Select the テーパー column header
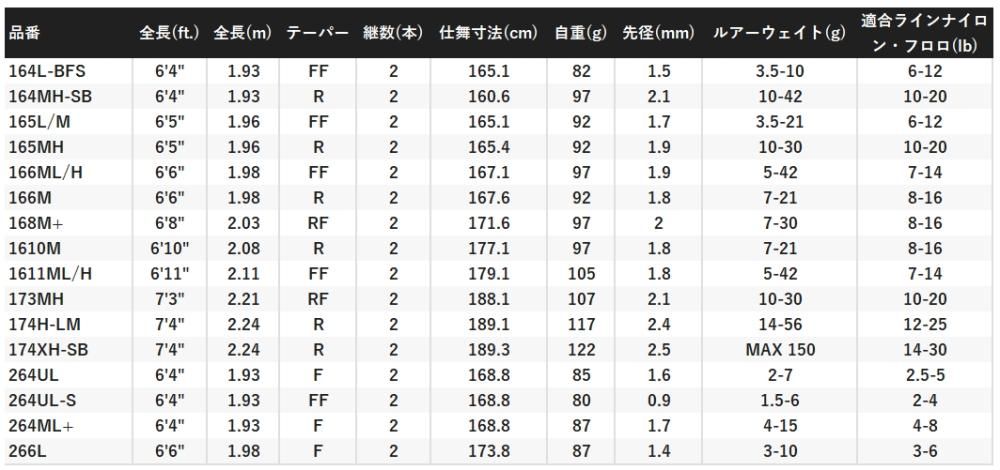The image size is (1000, 470). pyautogui.click(x=318, y=33)
